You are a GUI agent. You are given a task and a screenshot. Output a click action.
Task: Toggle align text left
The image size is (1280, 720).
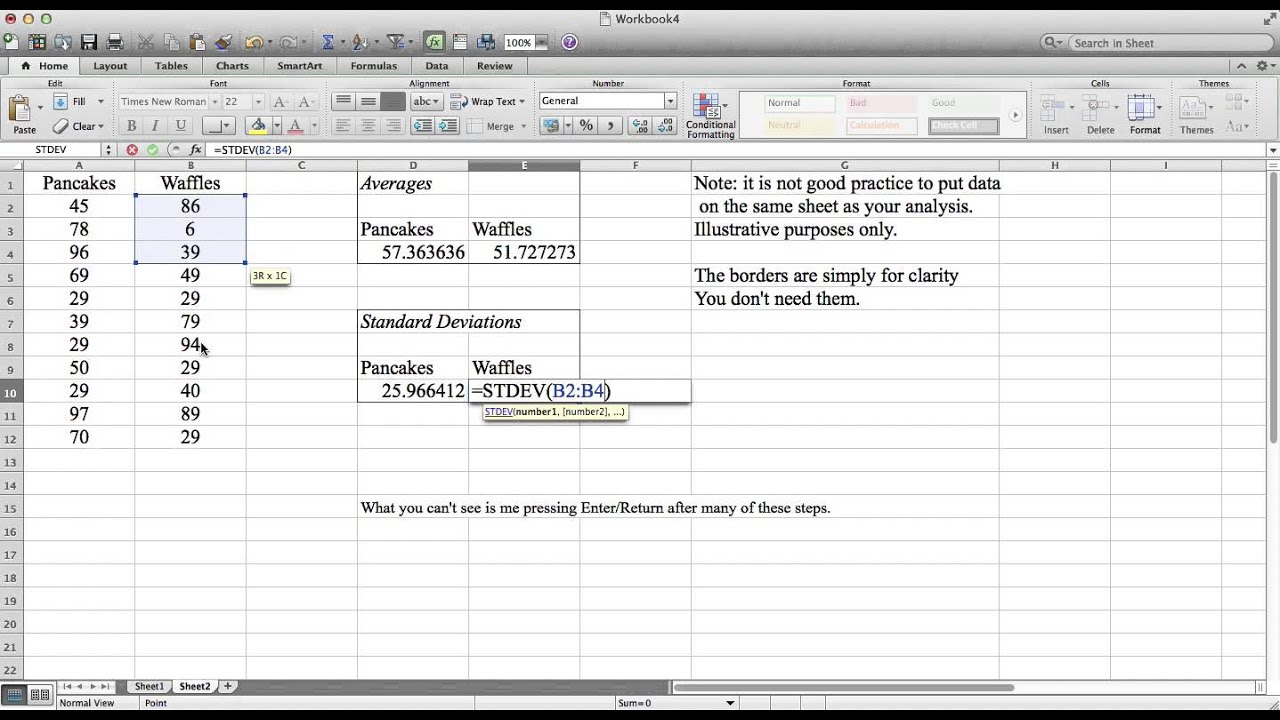point(343,126)
